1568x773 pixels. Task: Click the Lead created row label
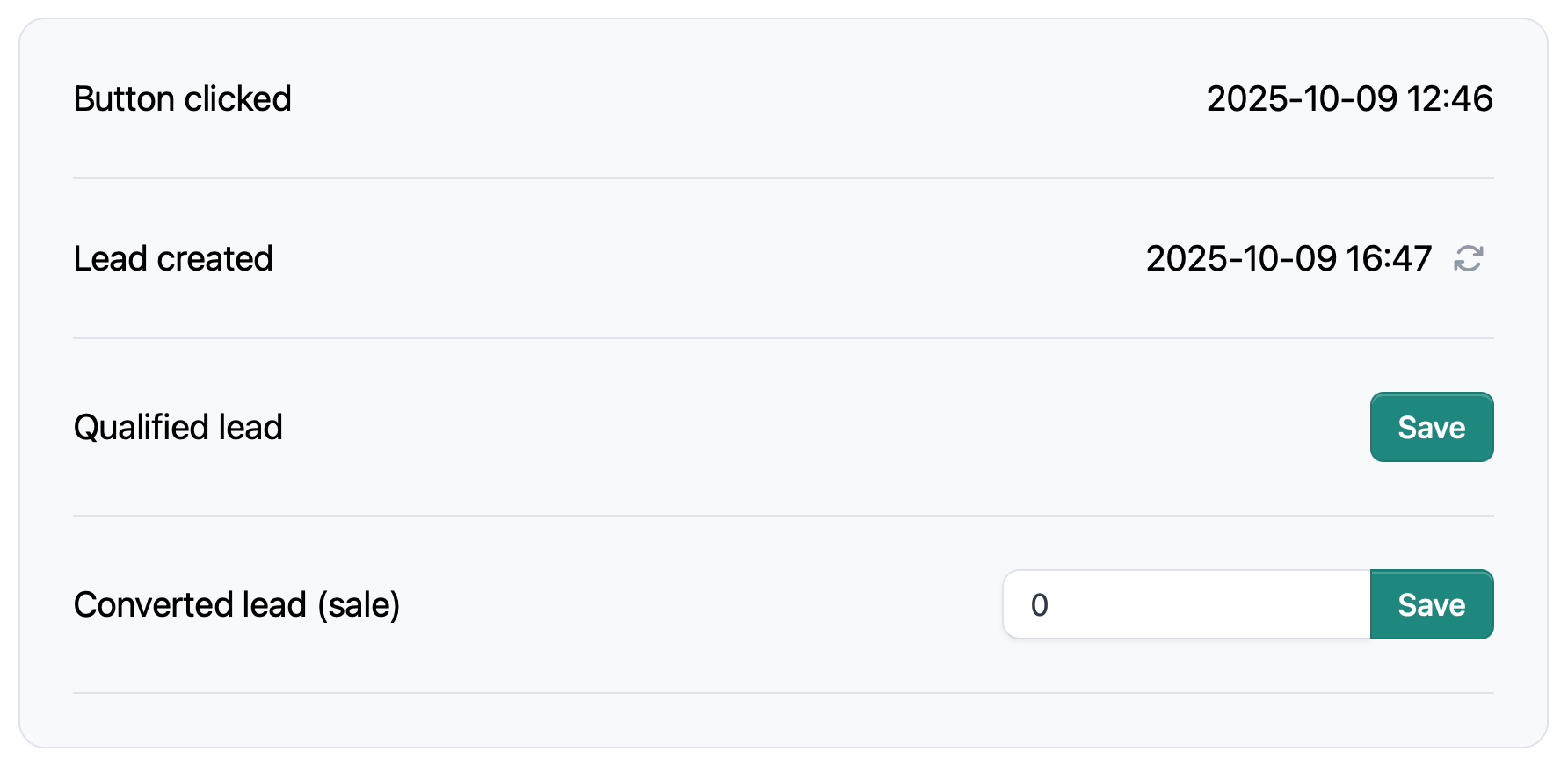pyautogui.click(x=173, y=258)
